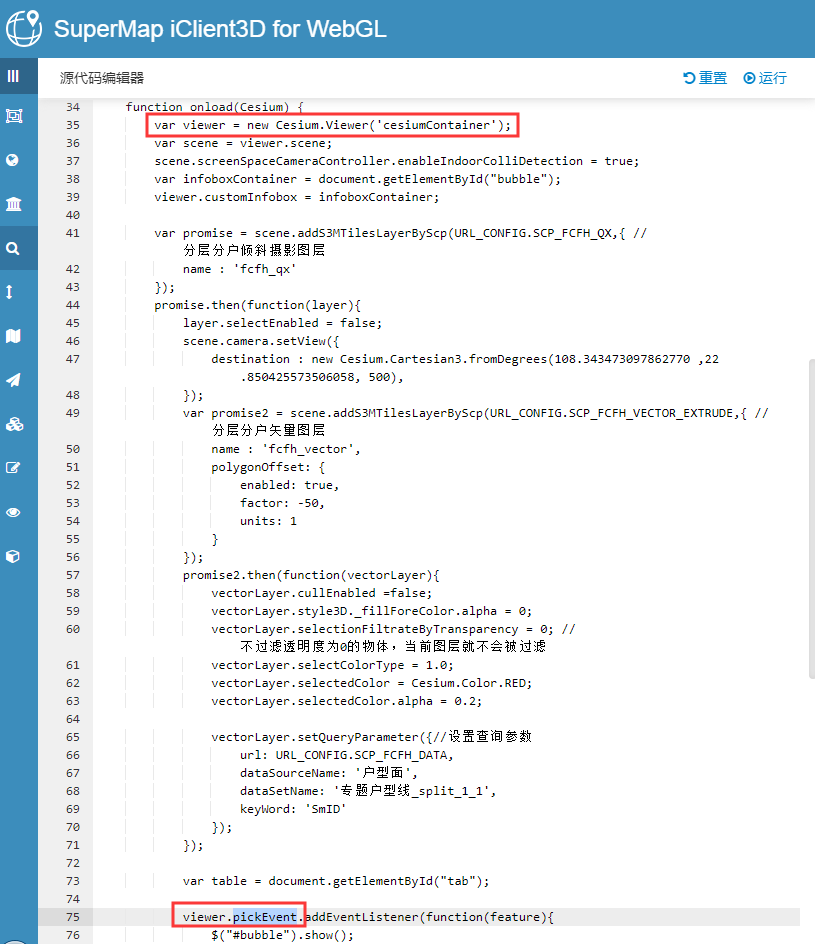Open the paper plane icon category
Viewport: 815px width, 944px height.
tap(13, 380)
